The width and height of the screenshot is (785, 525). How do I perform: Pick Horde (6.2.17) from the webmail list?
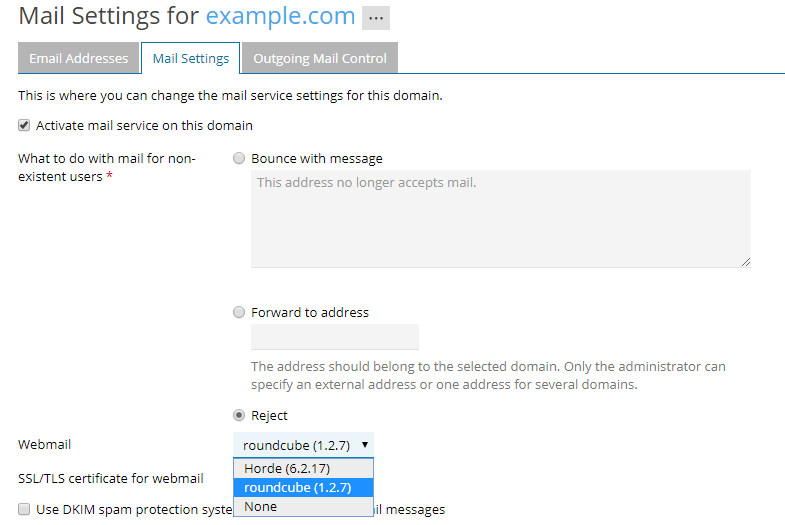click(x=287, y=468)
